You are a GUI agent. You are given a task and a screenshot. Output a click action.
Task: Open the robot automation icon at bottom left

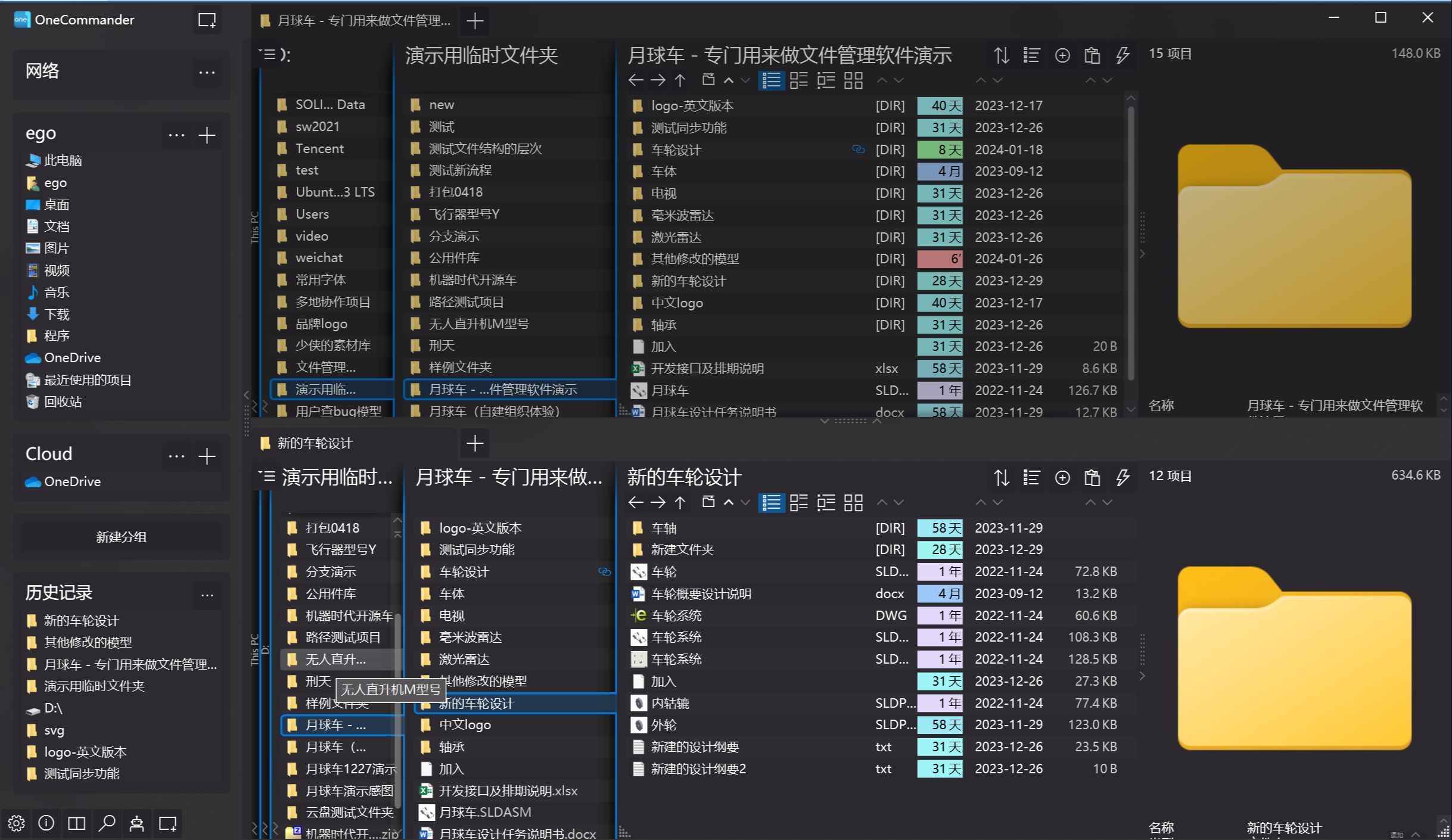click(136, 823)
